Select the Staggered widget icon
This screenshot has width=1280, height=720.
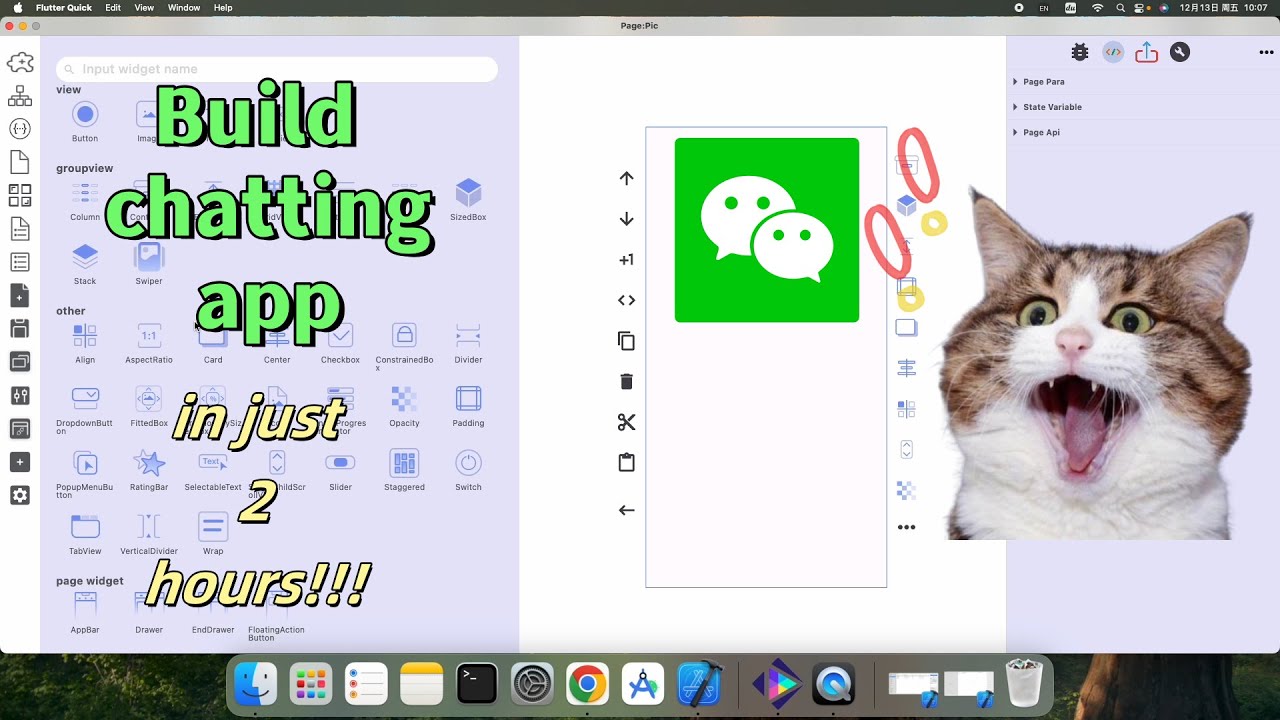point(404,463)
